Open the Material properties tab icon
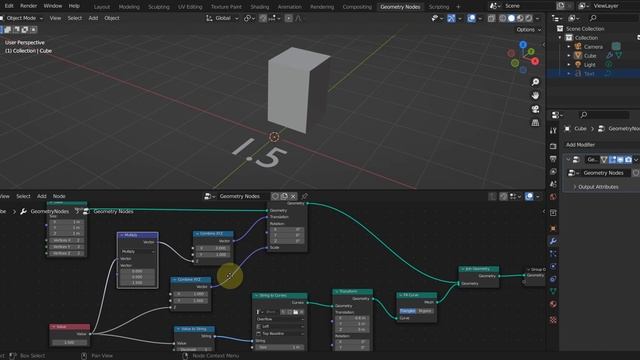The height and width of the screenshot is (360, 640). [x=553, y=304]
